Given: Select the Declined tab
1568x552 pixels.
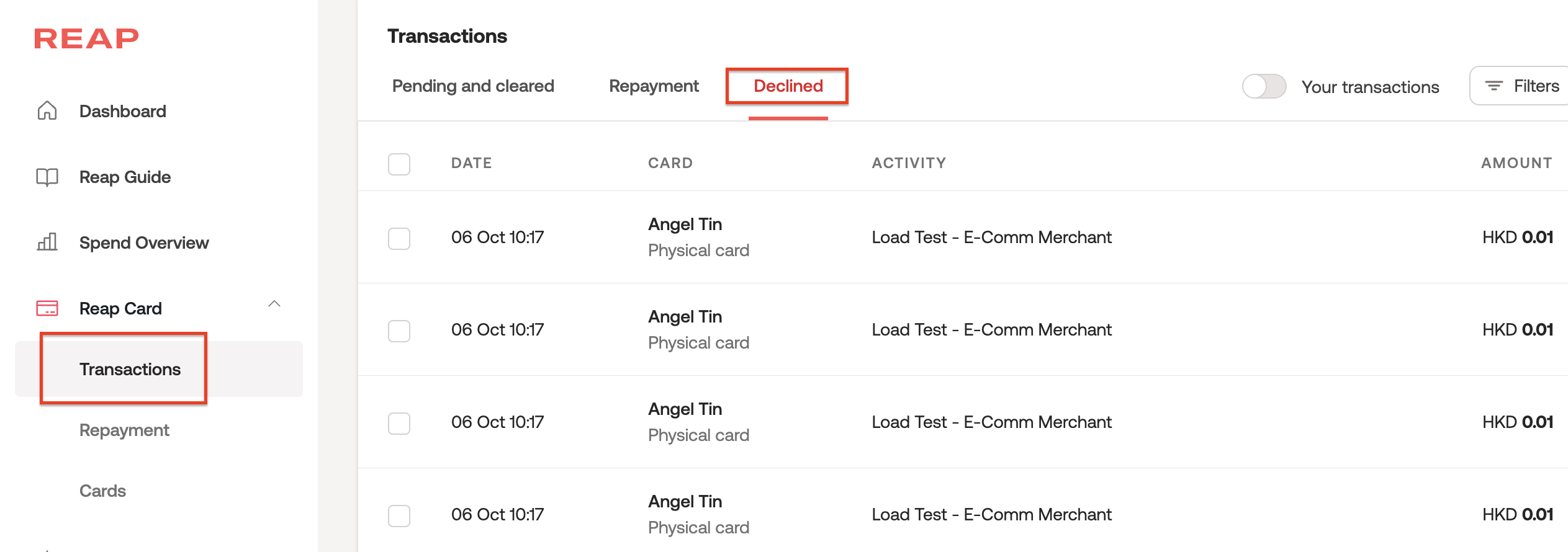Looking at the screenshot, I should click(x=788, y=86).
